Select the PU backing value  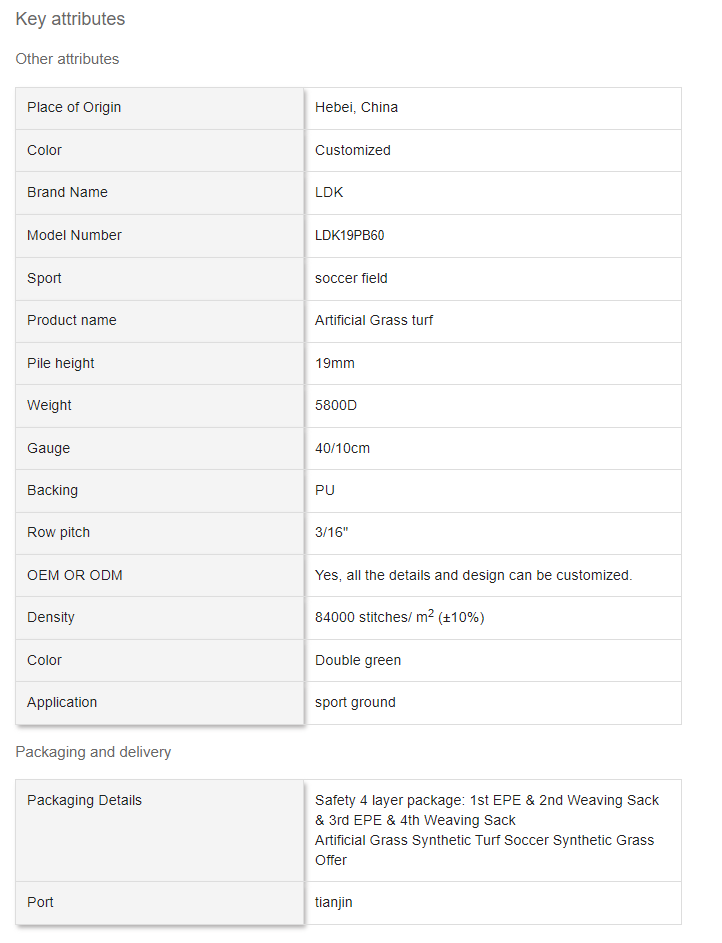tap(325, 490)
